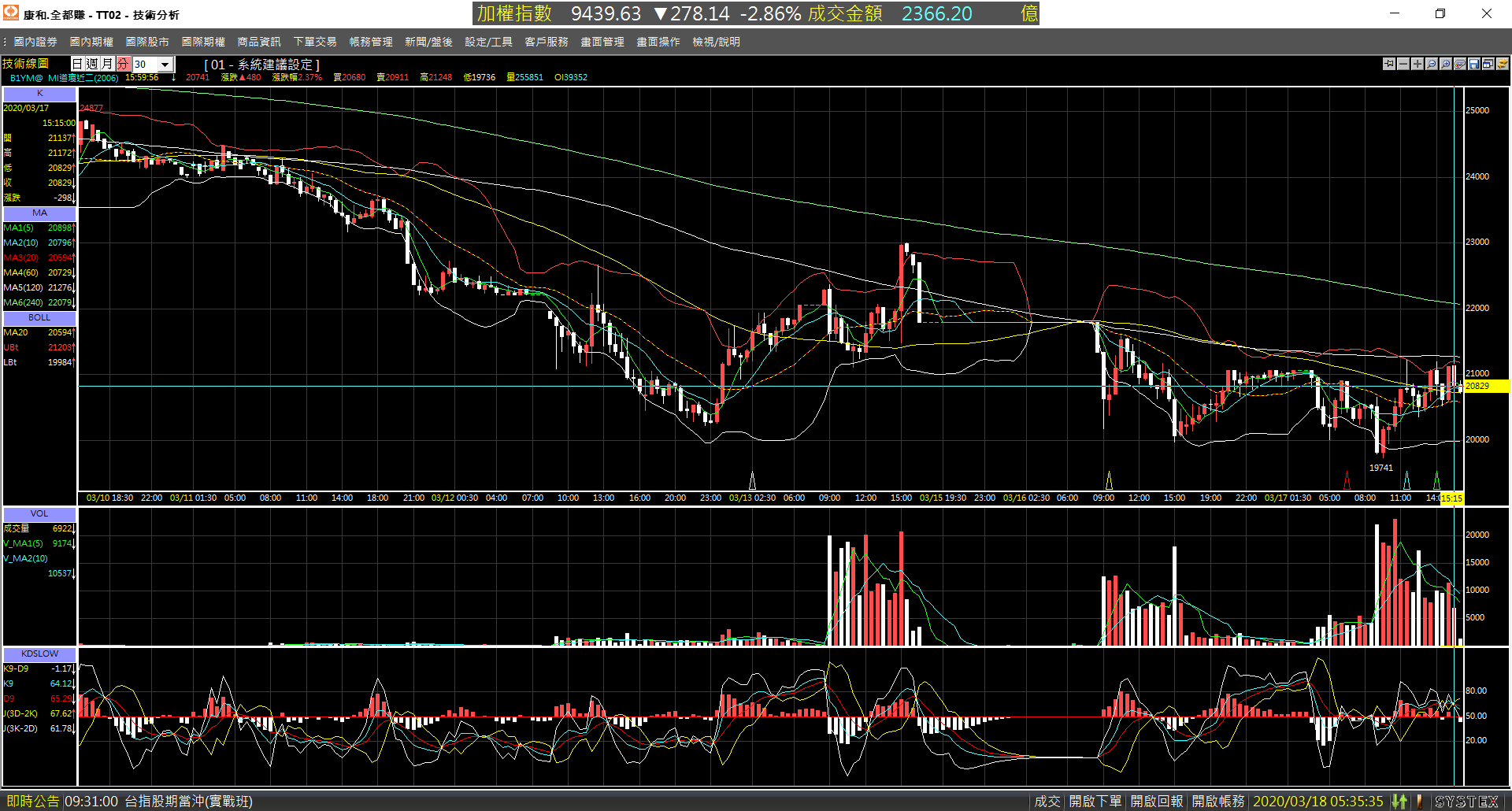Click the plus toolbar icon

pos(1417,64)
